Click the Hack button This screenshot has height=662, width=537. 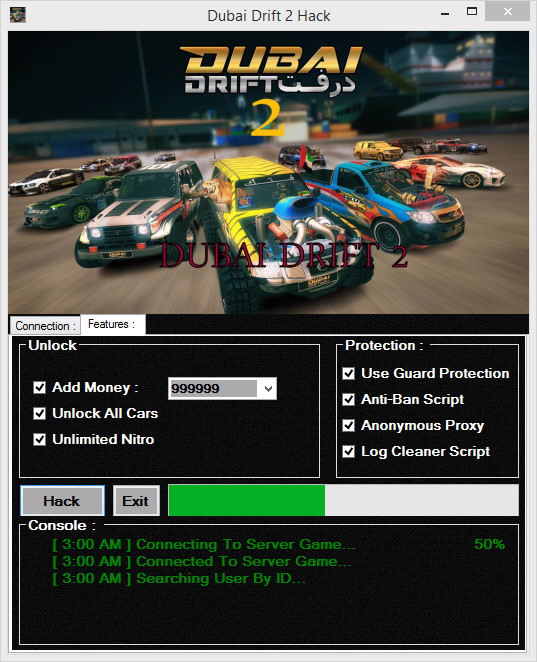click(x=62, y=501)
